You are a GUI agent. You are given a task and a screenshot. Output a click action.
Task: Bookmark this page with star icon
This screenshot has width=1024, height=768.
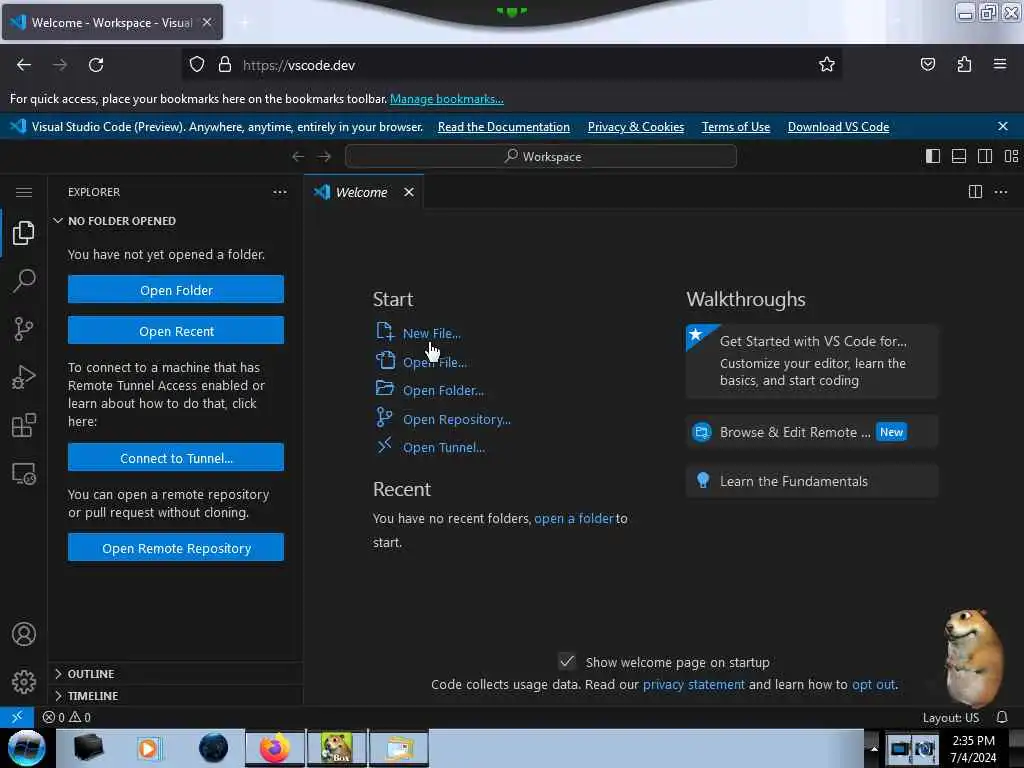827,65
